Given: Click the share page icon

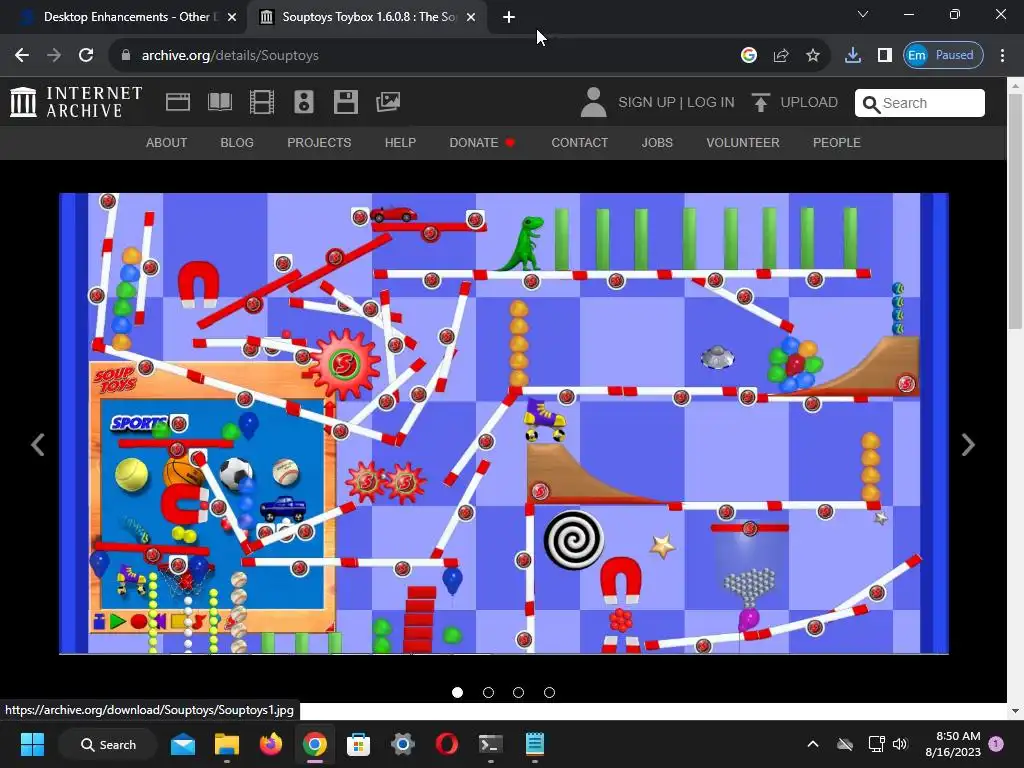Looking at the screenshot, I should pos(780,55).
